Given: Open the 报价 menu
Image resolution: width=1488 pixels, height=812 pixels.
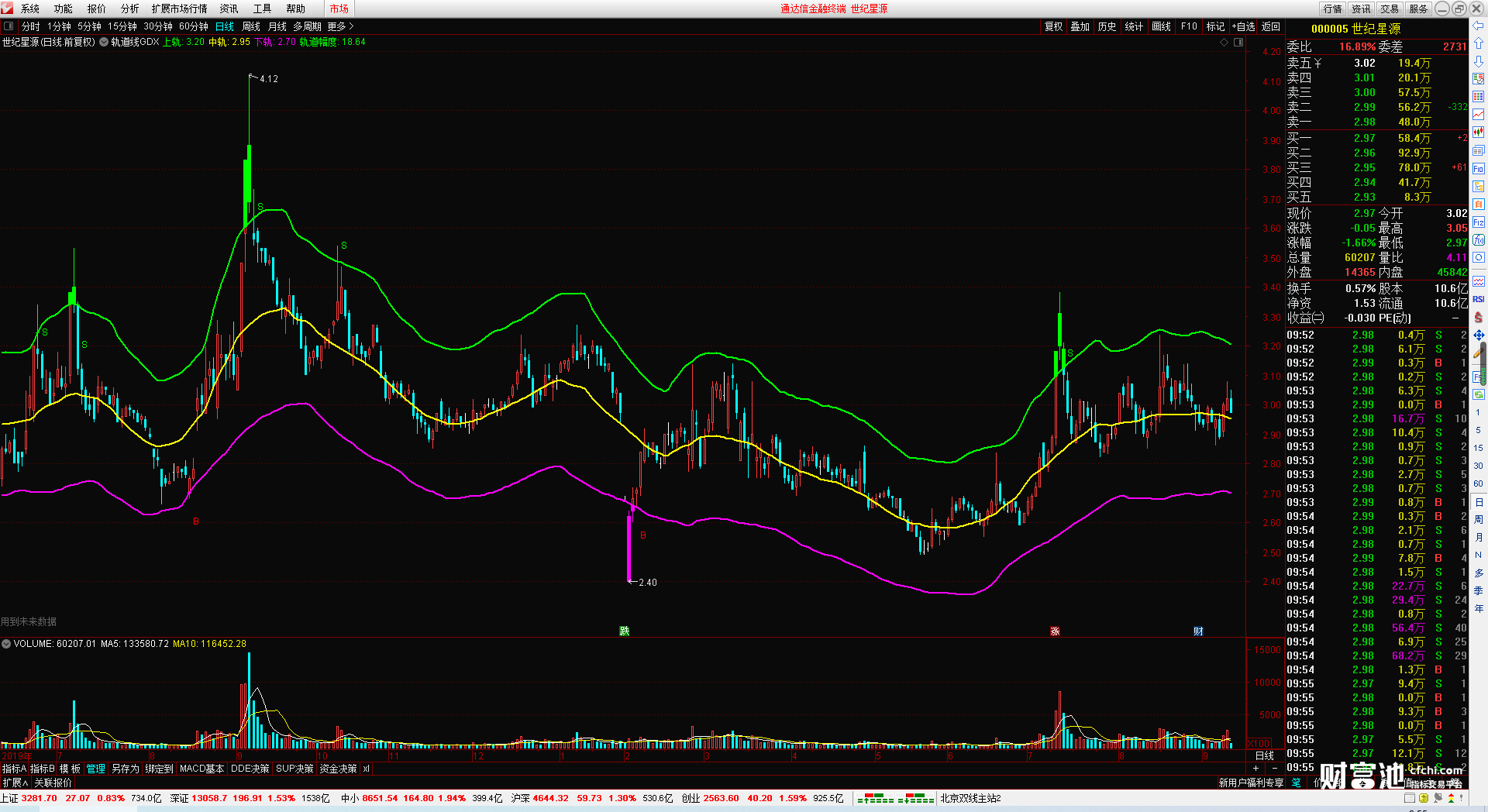Looking at the screenshot, I should 97,9.
